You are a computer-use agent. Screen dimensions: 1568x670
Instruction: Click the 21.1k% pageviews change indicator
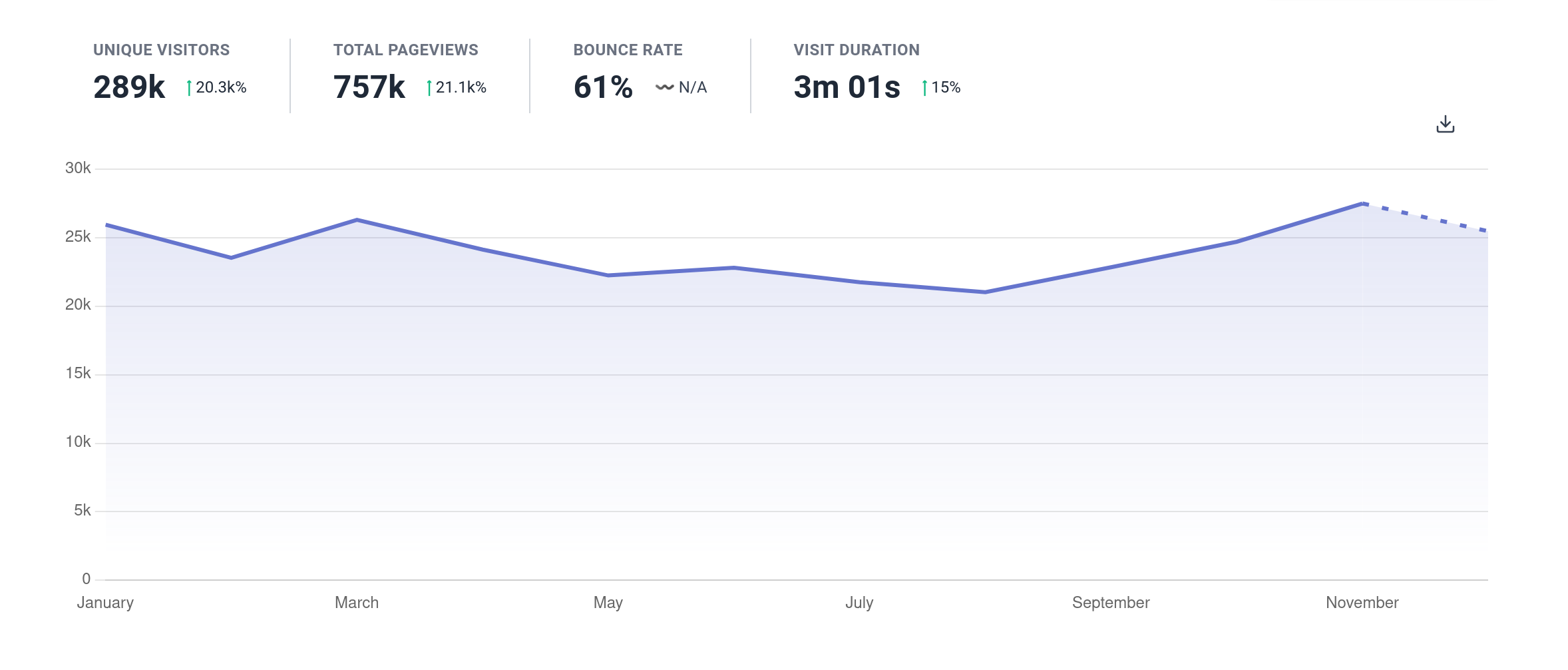tap(456, 87)
